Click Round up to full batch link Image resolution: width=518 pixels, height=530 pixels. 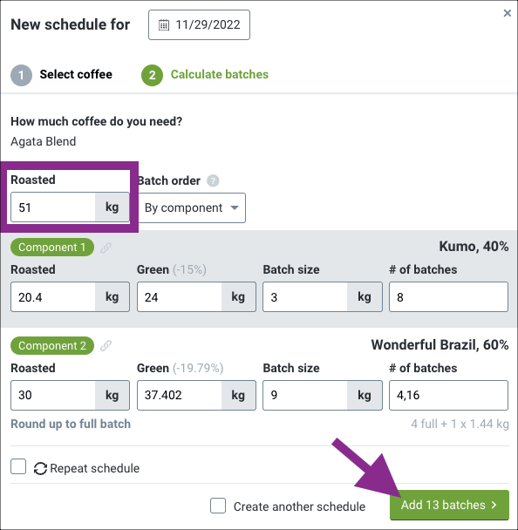[x=70, y=424]
